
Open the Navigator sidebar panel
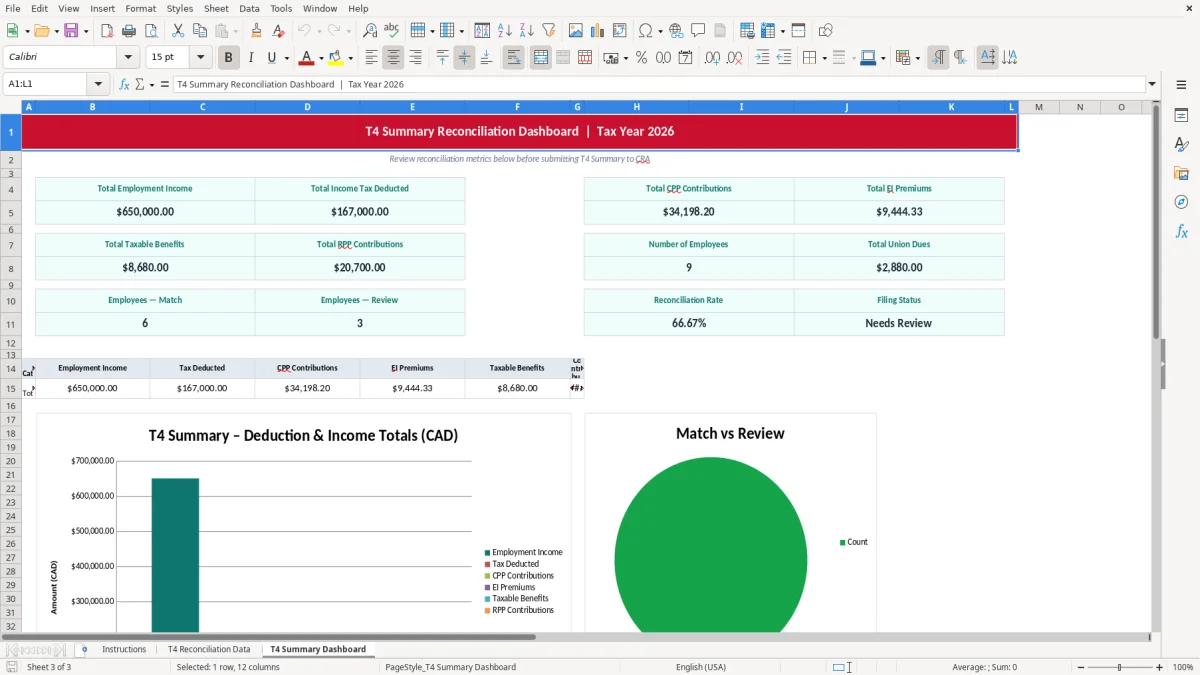click(1181, 202)
